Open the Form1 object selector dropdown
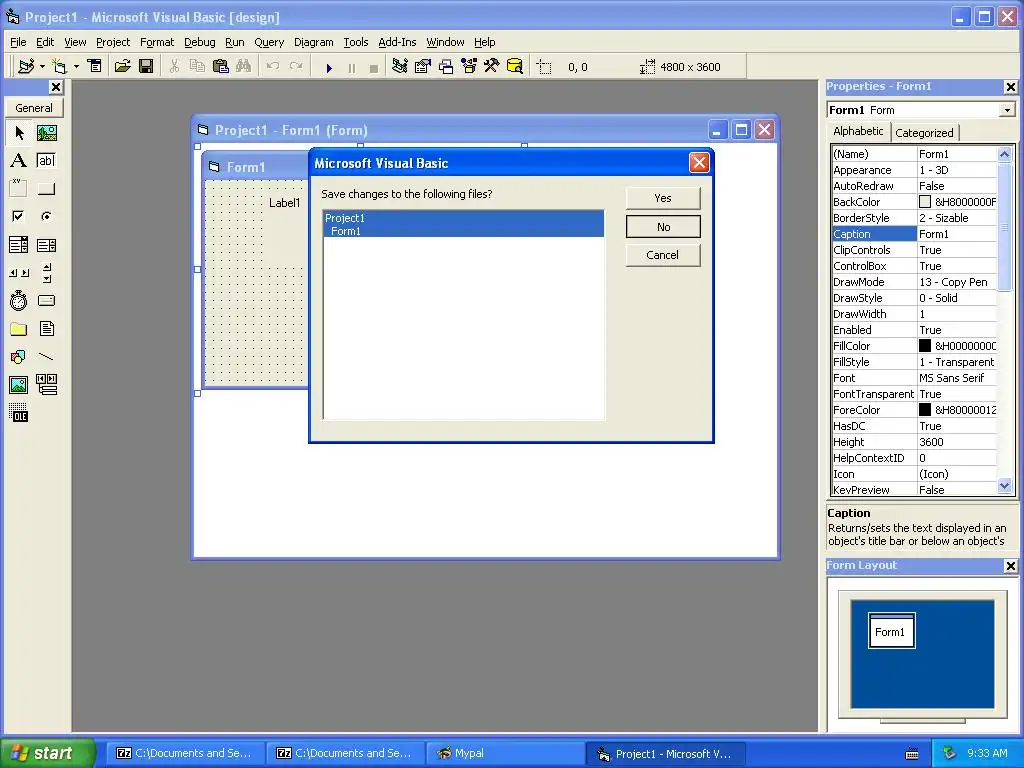Image resolution: width=1024 pixels, height=768 pixels. 1007,110
